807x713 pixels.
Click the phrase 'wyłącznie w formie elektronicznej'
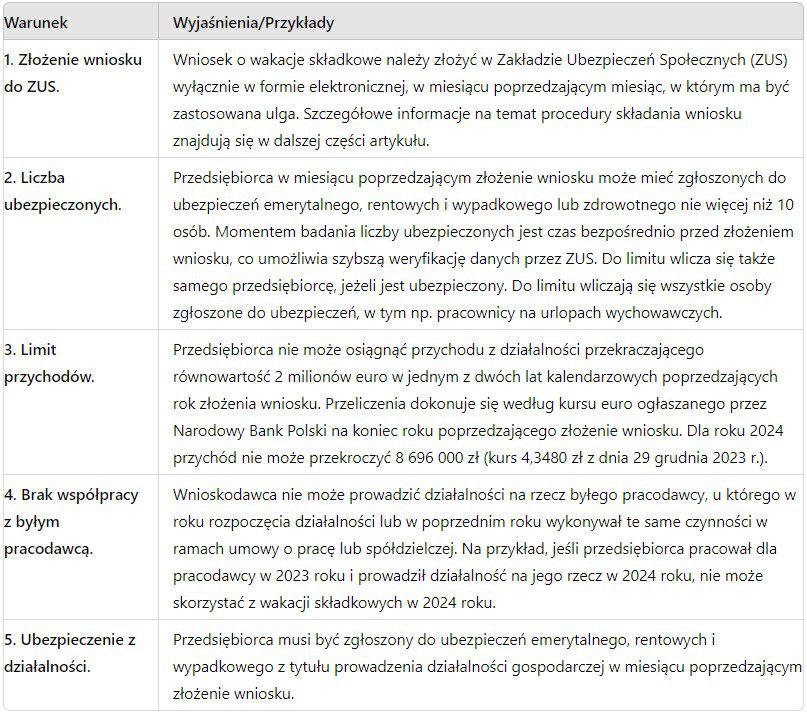pos(289,86)
